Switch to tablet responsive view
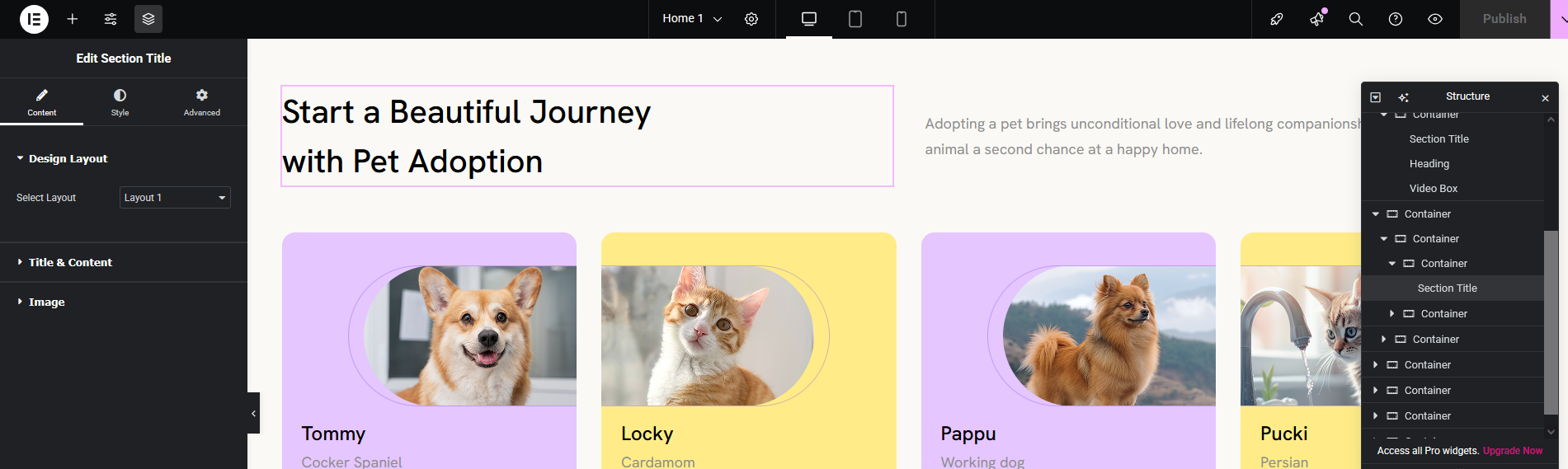Screen dimensions: 1568x469 click(855, 19)
